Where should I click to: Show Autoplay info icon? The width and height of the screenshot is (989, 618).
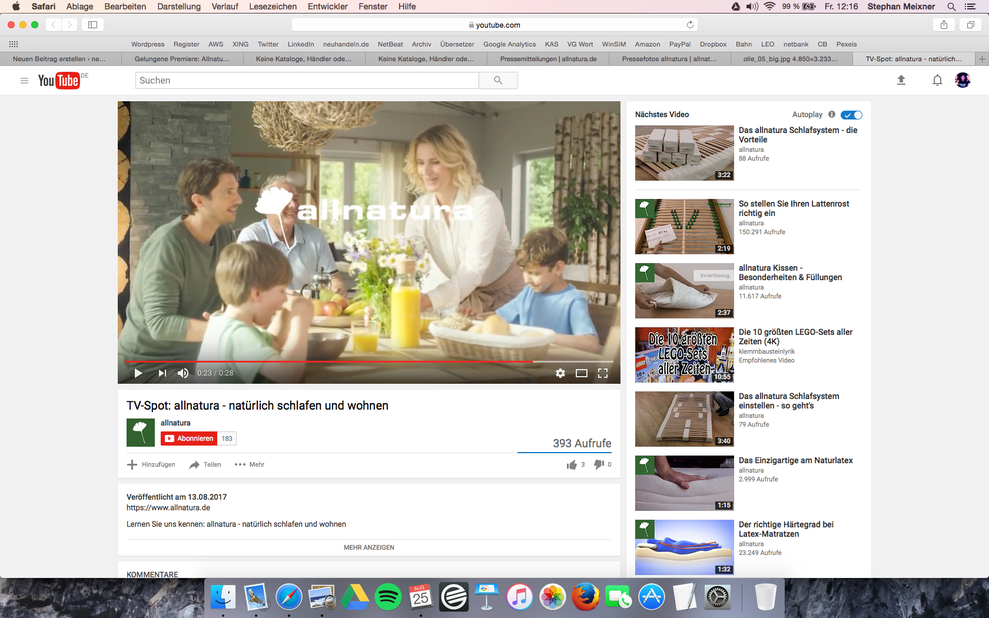pos(831,114)
